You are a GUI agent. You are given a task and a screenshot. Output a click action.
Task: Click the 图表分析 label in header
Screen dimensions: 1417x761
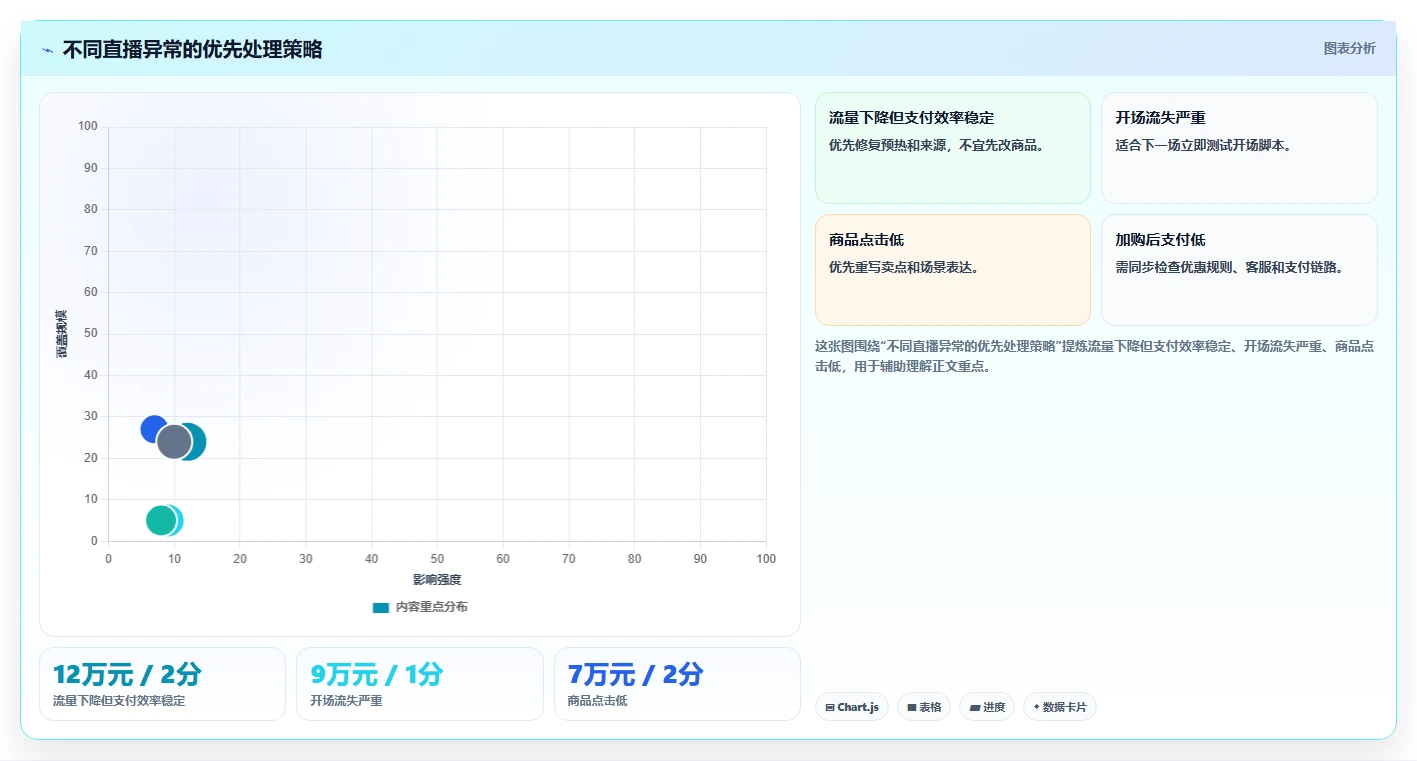coord(1349,48)
